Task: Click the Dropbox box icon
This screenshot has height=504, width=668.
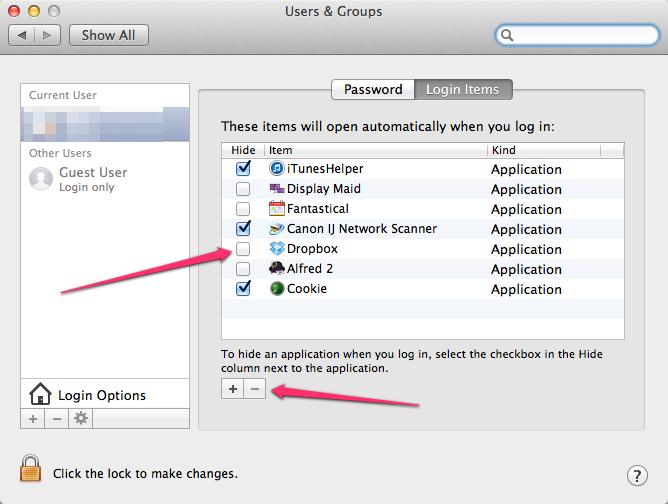Action: [x=276, y=248]
